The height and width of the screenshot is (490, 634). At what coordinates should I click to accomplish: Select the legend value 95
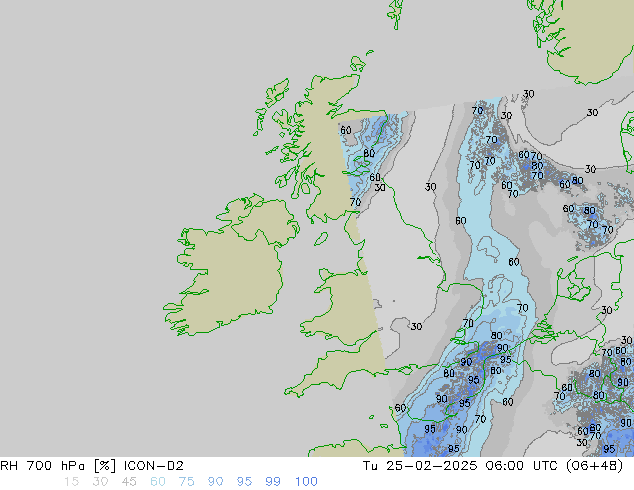click(244, 482)
